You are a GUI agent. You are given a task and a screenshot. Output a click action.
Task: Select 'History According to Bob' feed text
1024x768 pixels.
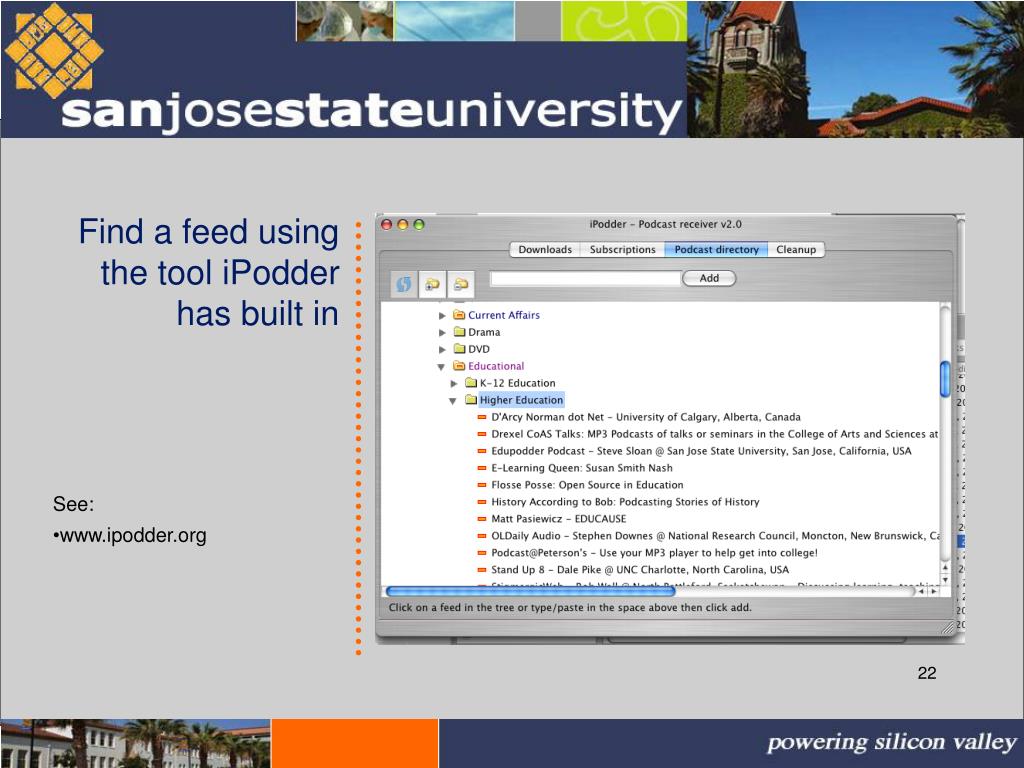[552, 502]
